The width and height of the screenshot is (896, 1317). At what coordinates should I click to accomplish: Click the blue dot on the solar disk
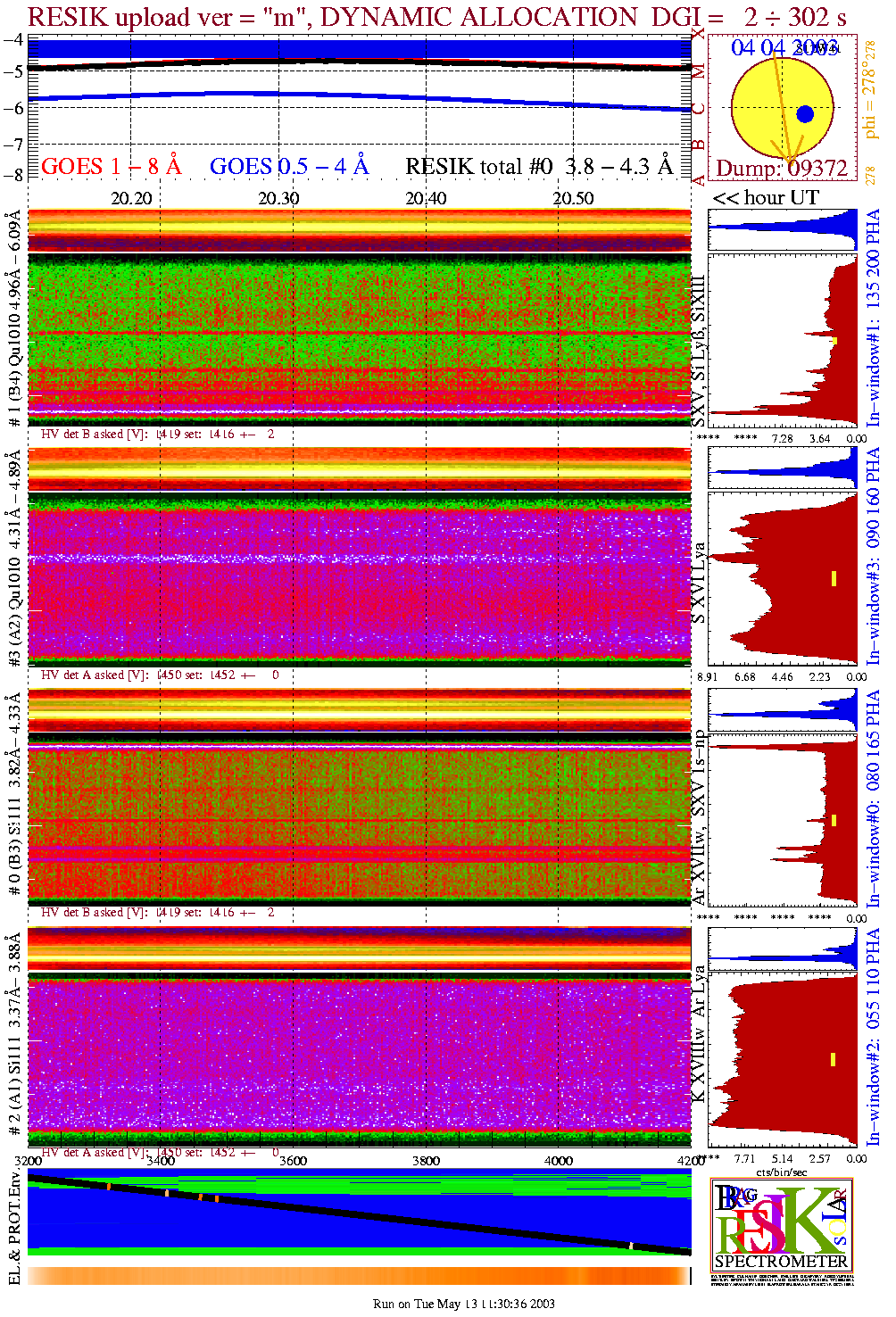805,114
